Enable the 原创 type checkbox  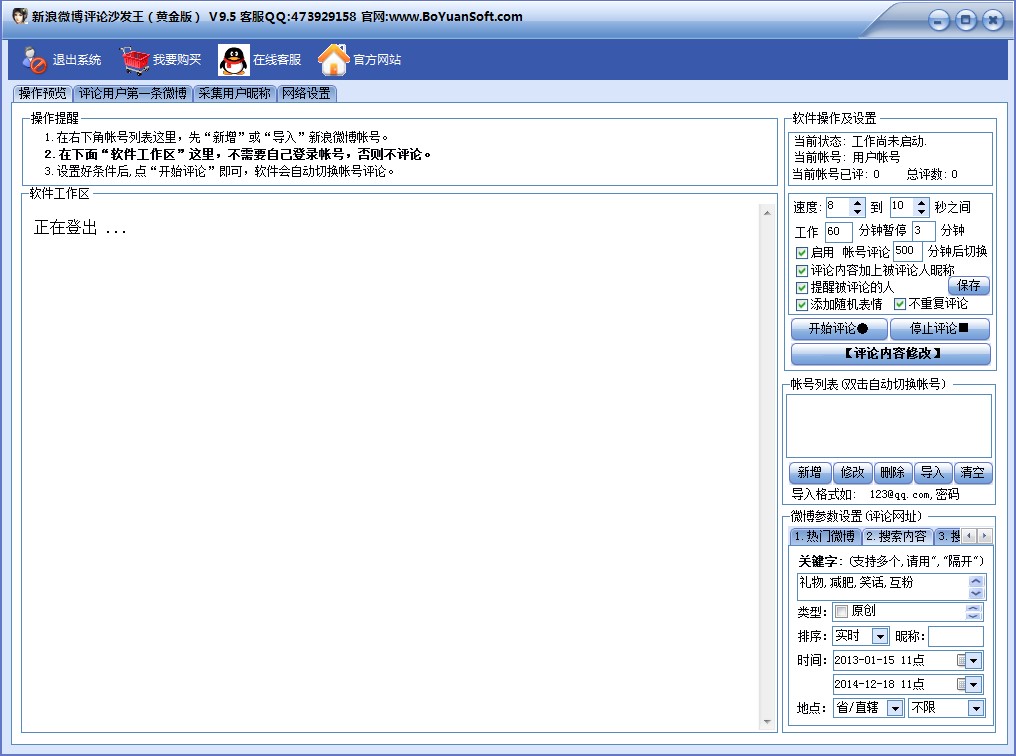tap(842, 612)
